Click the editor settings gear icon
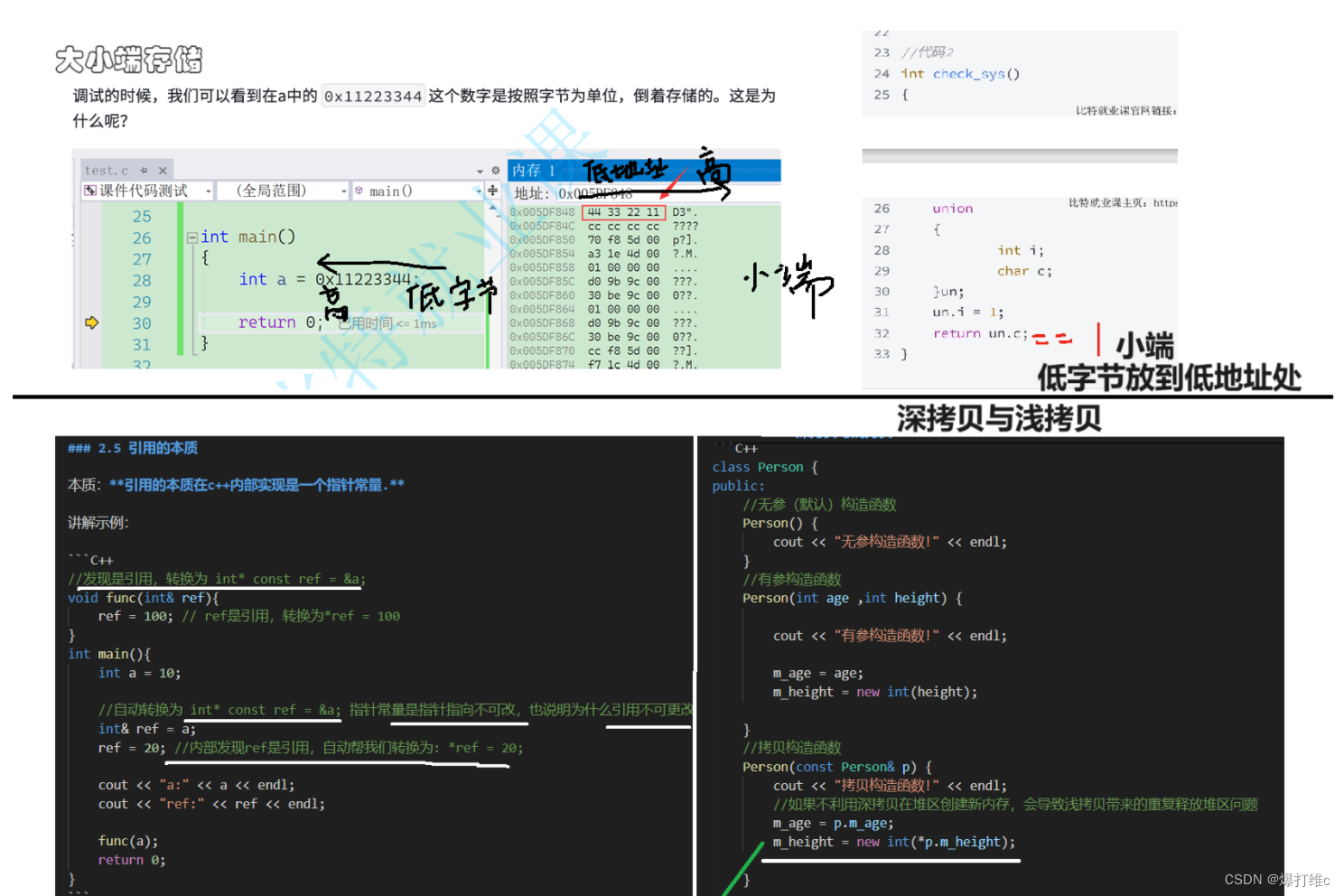The width and height of the screenshot is (1344, 896). 495,170
